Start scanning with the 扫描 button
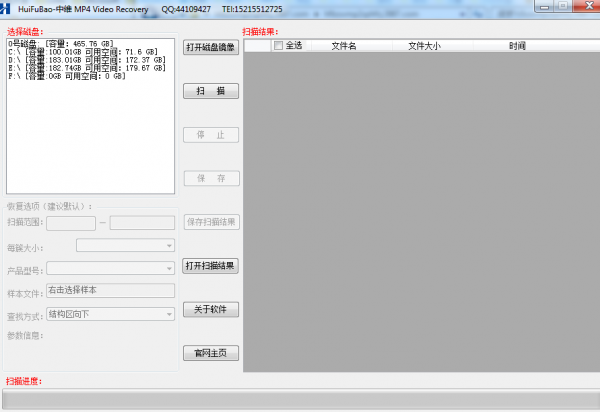The image size is (600, 412). pos(211,91)
